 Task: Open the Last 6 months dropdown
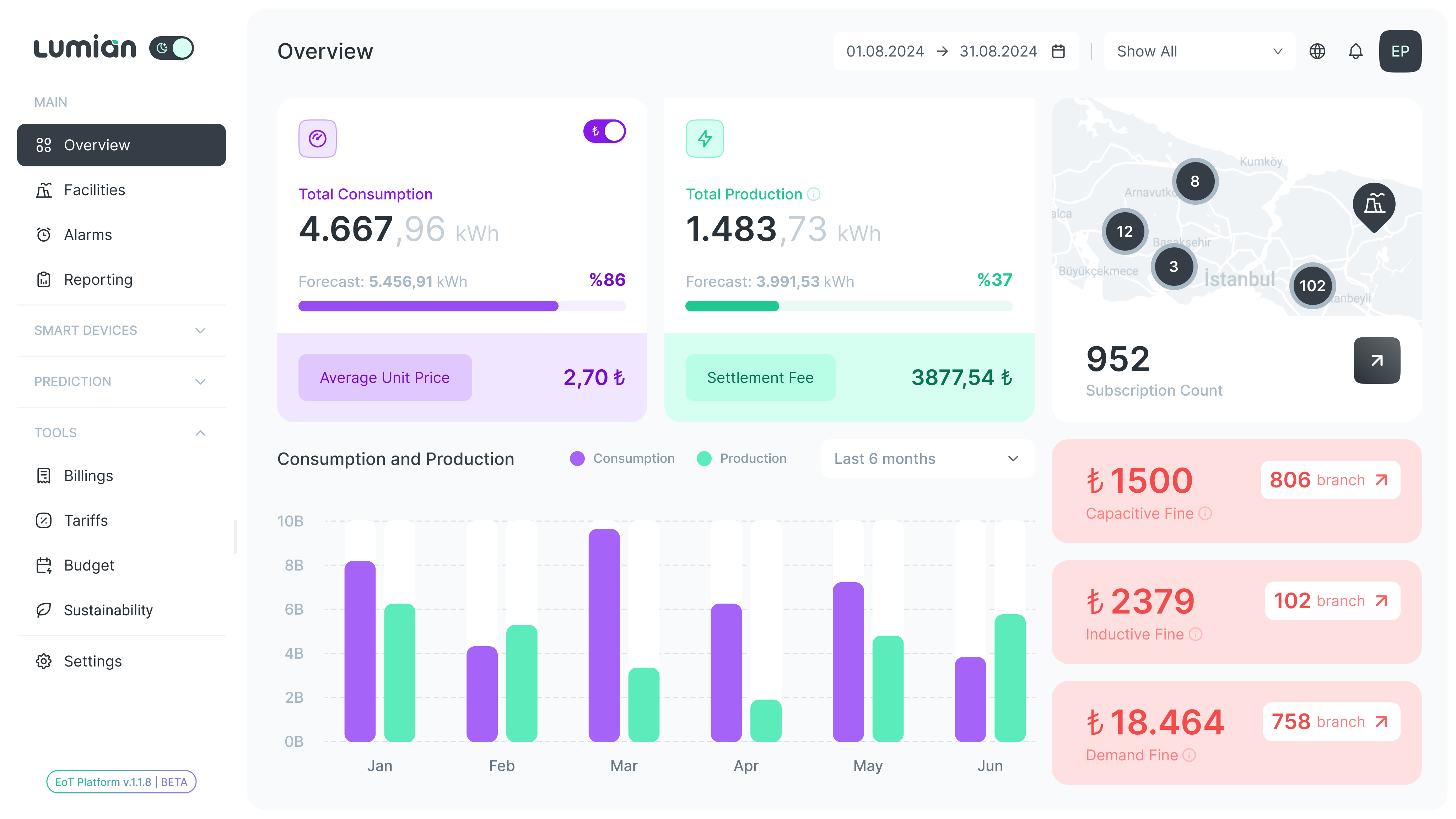point(927,459)
